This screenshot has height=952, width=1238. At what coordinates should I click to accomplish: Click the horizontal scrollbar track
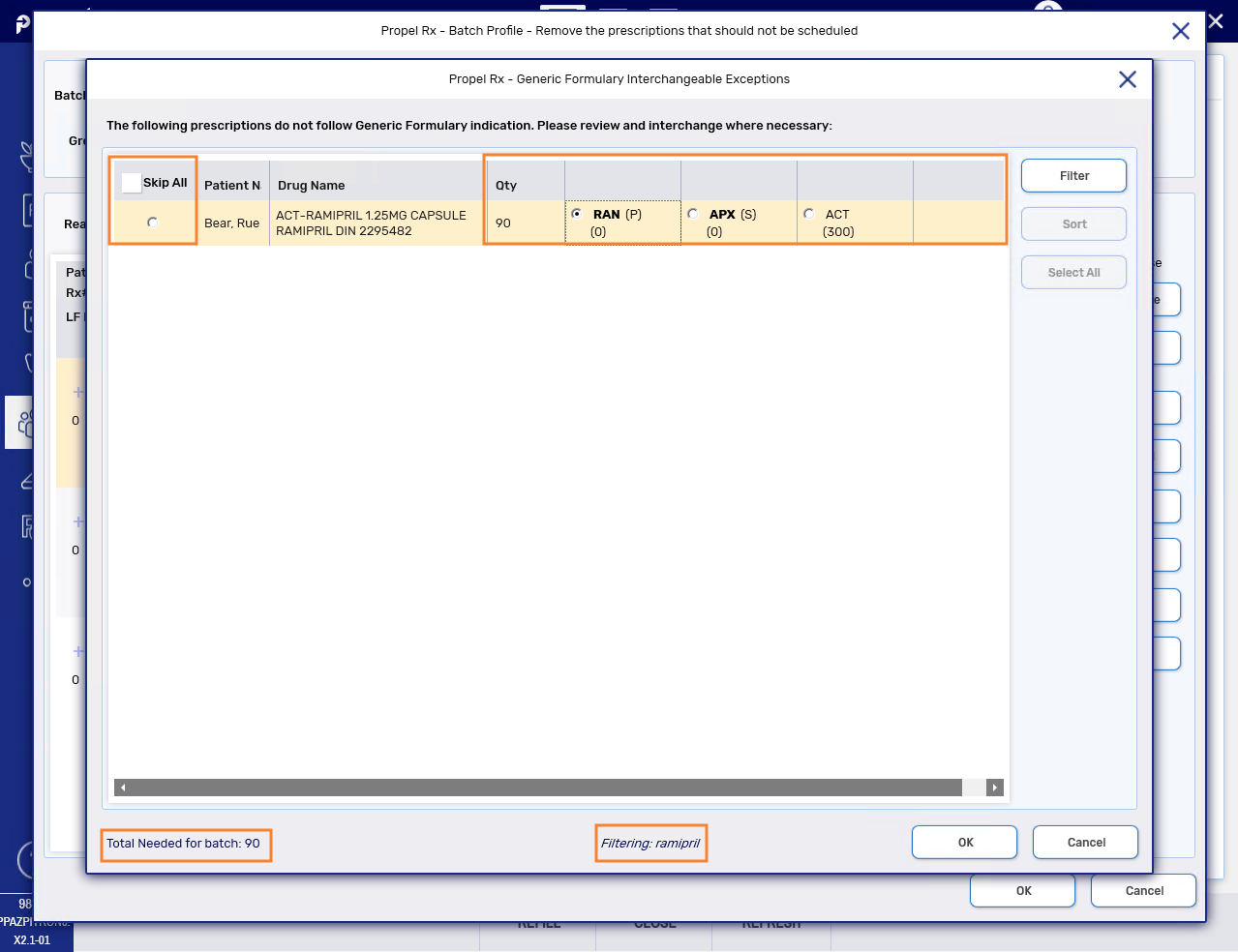(542, 788)
